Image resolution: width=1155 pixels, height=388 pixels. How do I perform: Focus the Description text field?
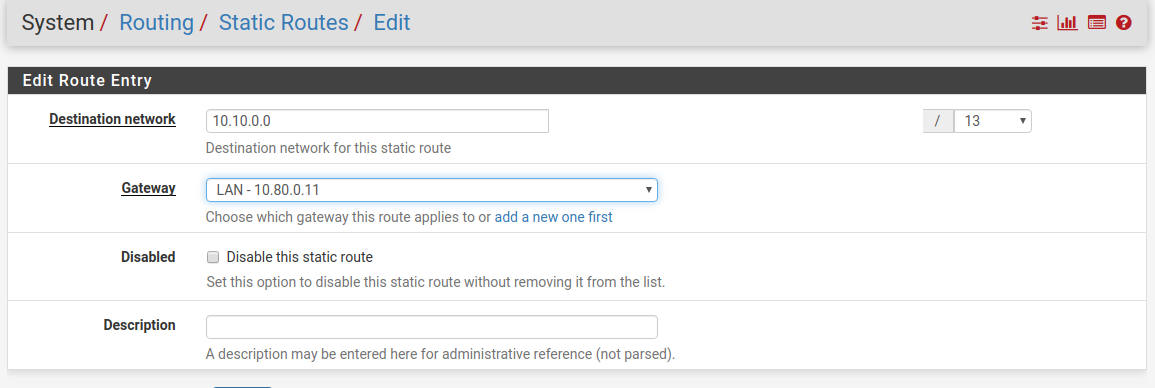[432, 327]
